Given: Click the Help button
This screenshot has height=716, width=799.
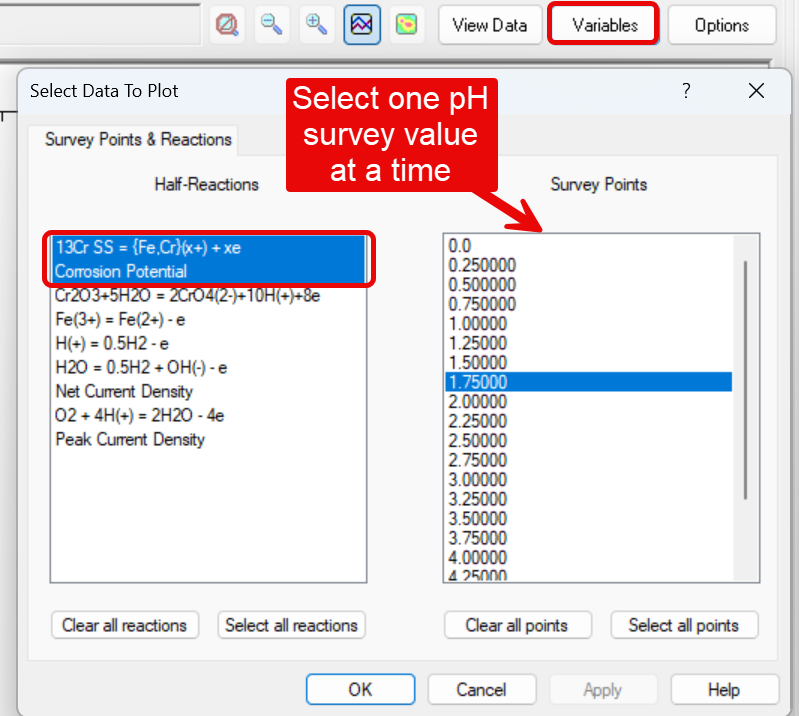Looking at the screenshot, I should click(724, 690).
